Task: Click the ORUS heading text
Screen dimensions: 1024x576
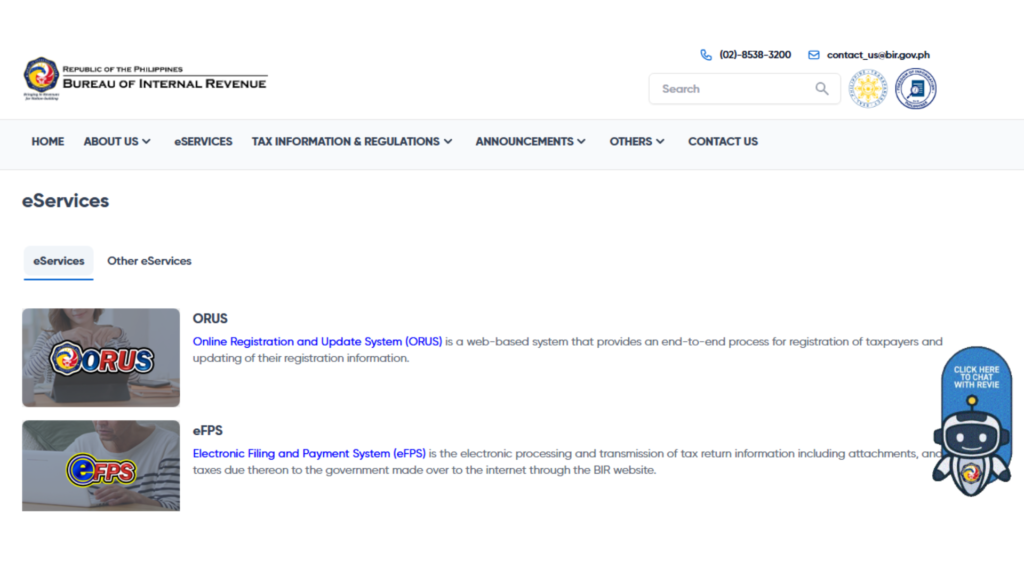Action: pos(210,319)
